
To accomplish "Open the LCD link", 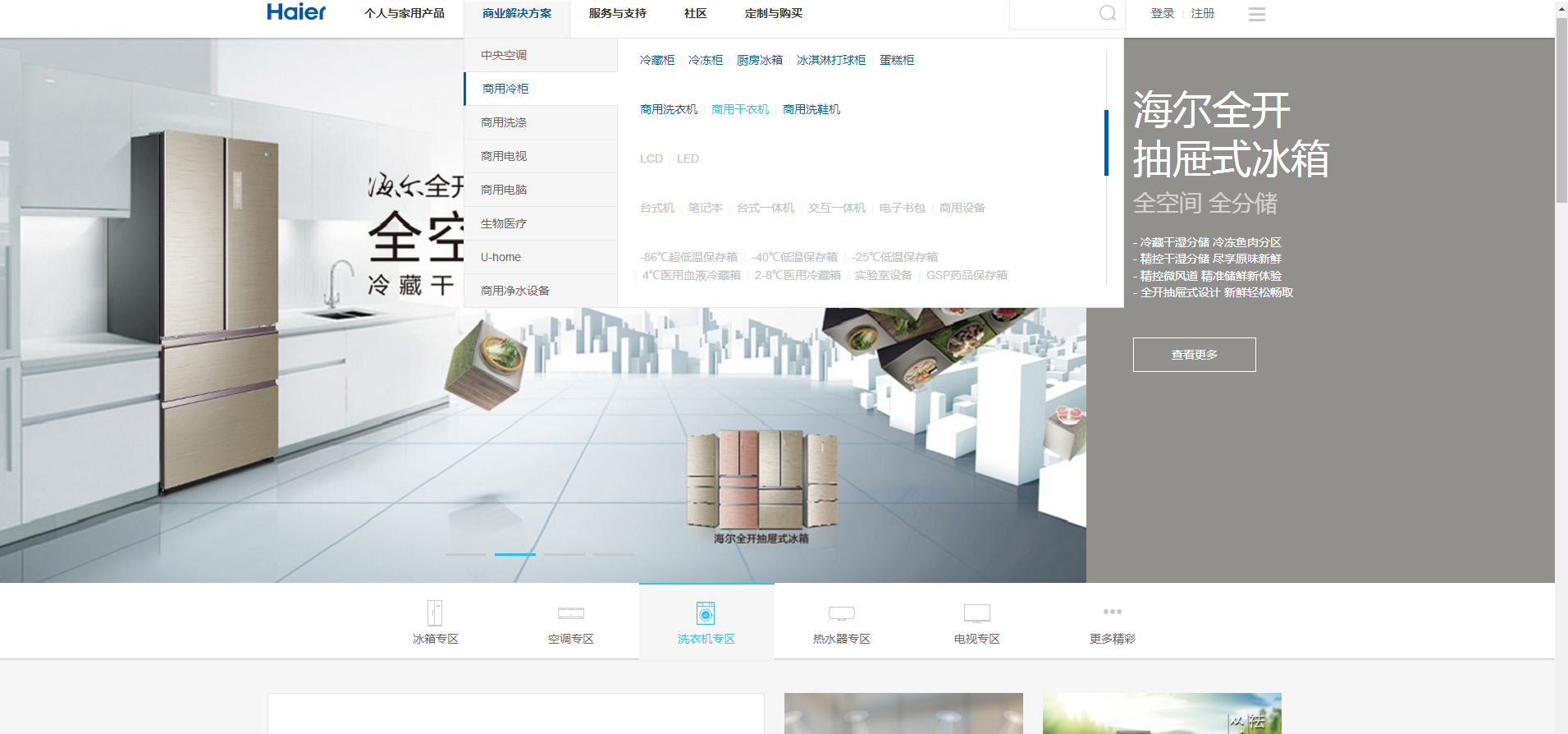I will coord(651,158).
